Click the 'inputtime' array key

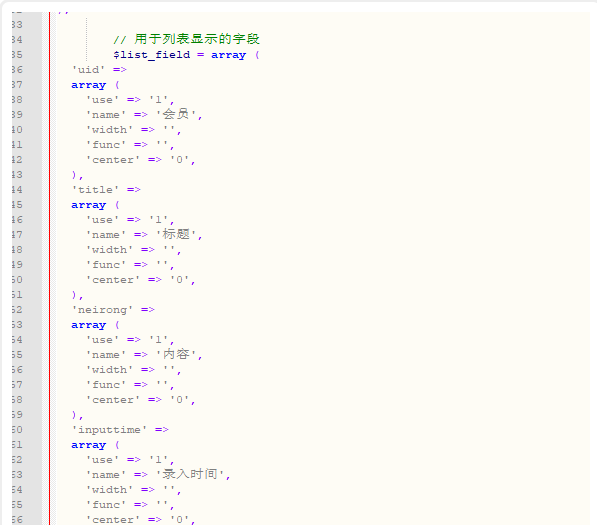click(109, 429)
